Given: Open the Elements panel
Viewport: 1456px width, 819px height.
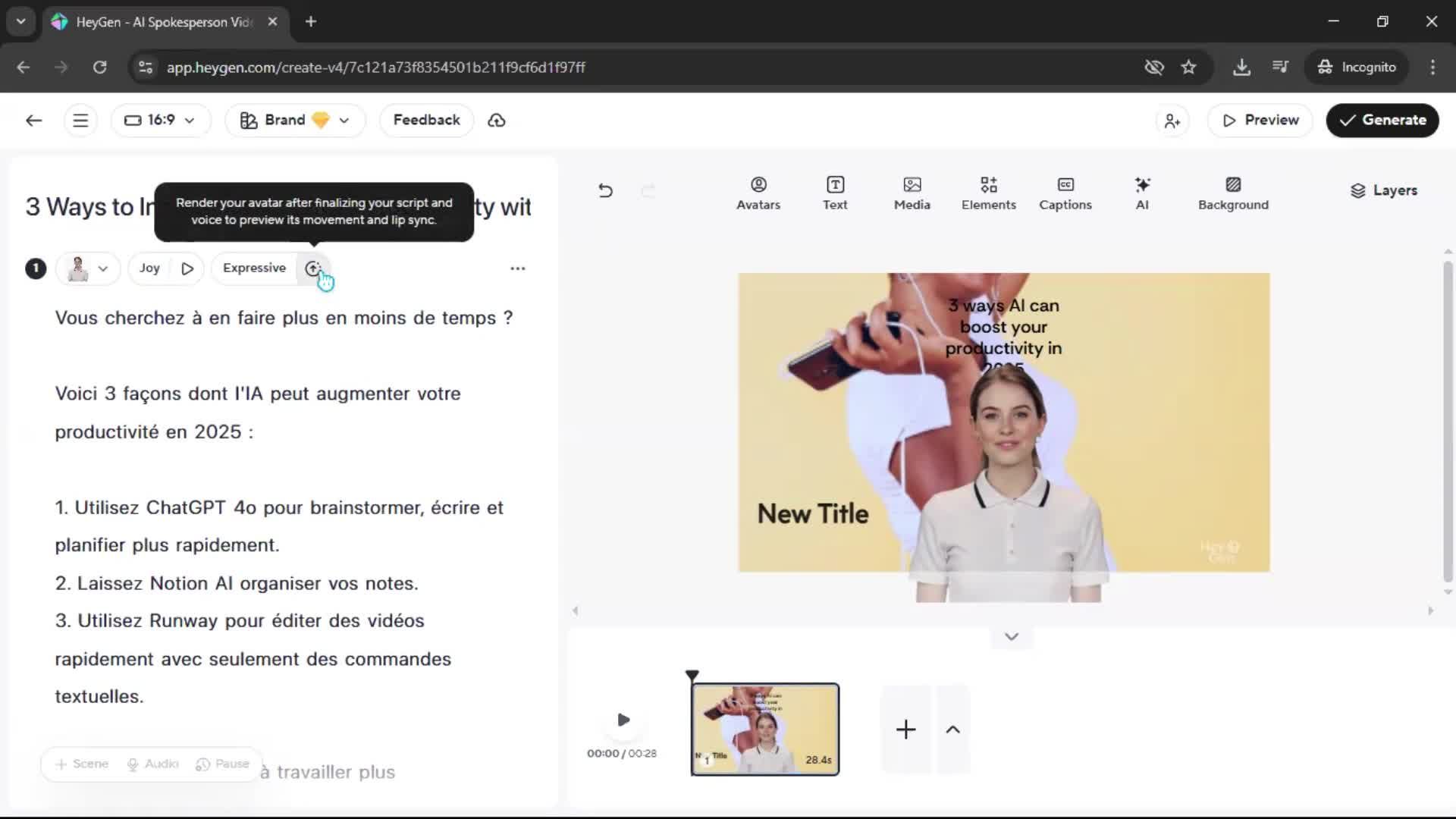Looking at the screenshot, I should 988,193.
